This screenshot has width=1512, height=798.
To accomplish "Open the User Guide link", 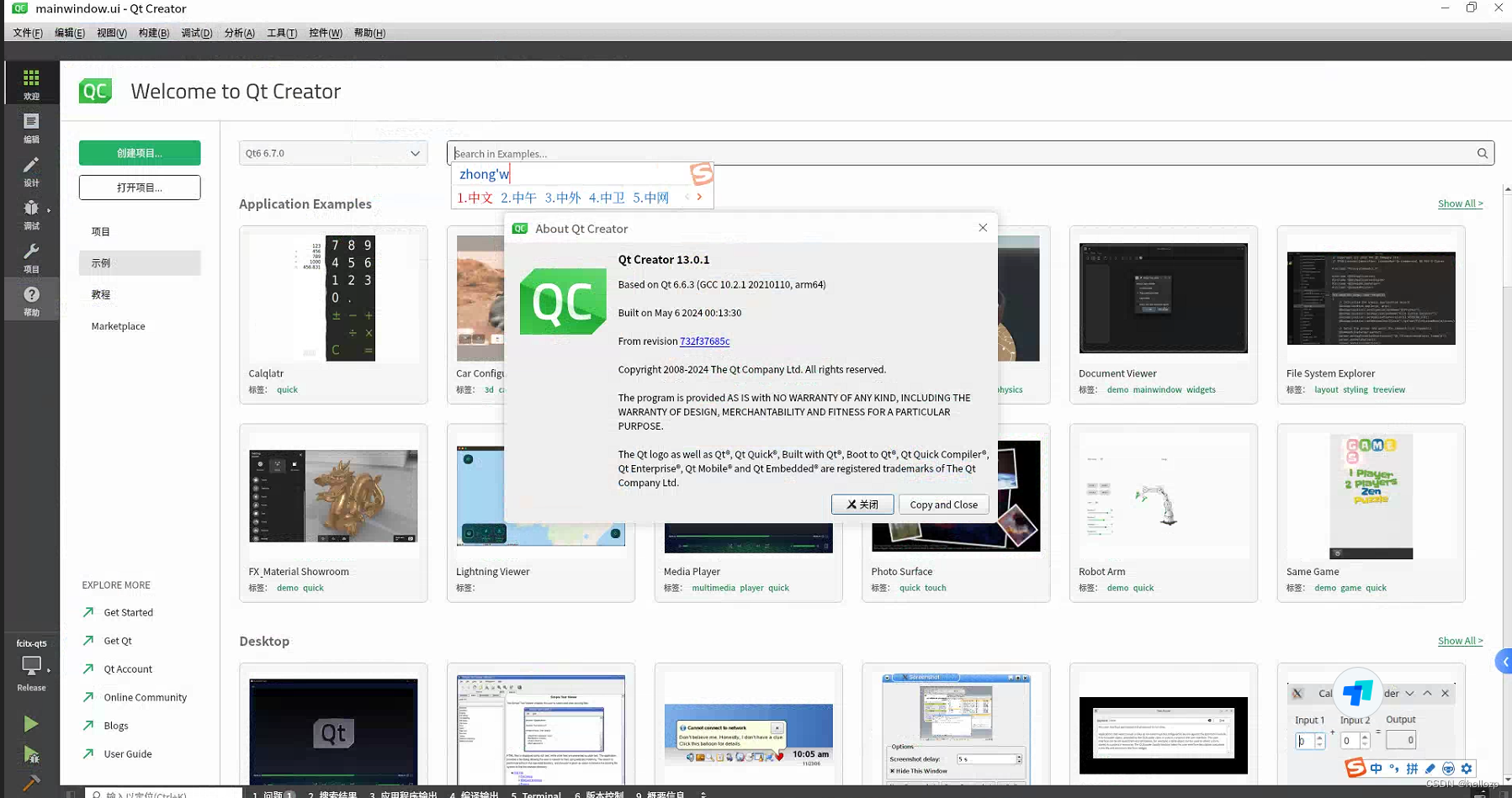I will pyautogui.click(x=128, y=754).
